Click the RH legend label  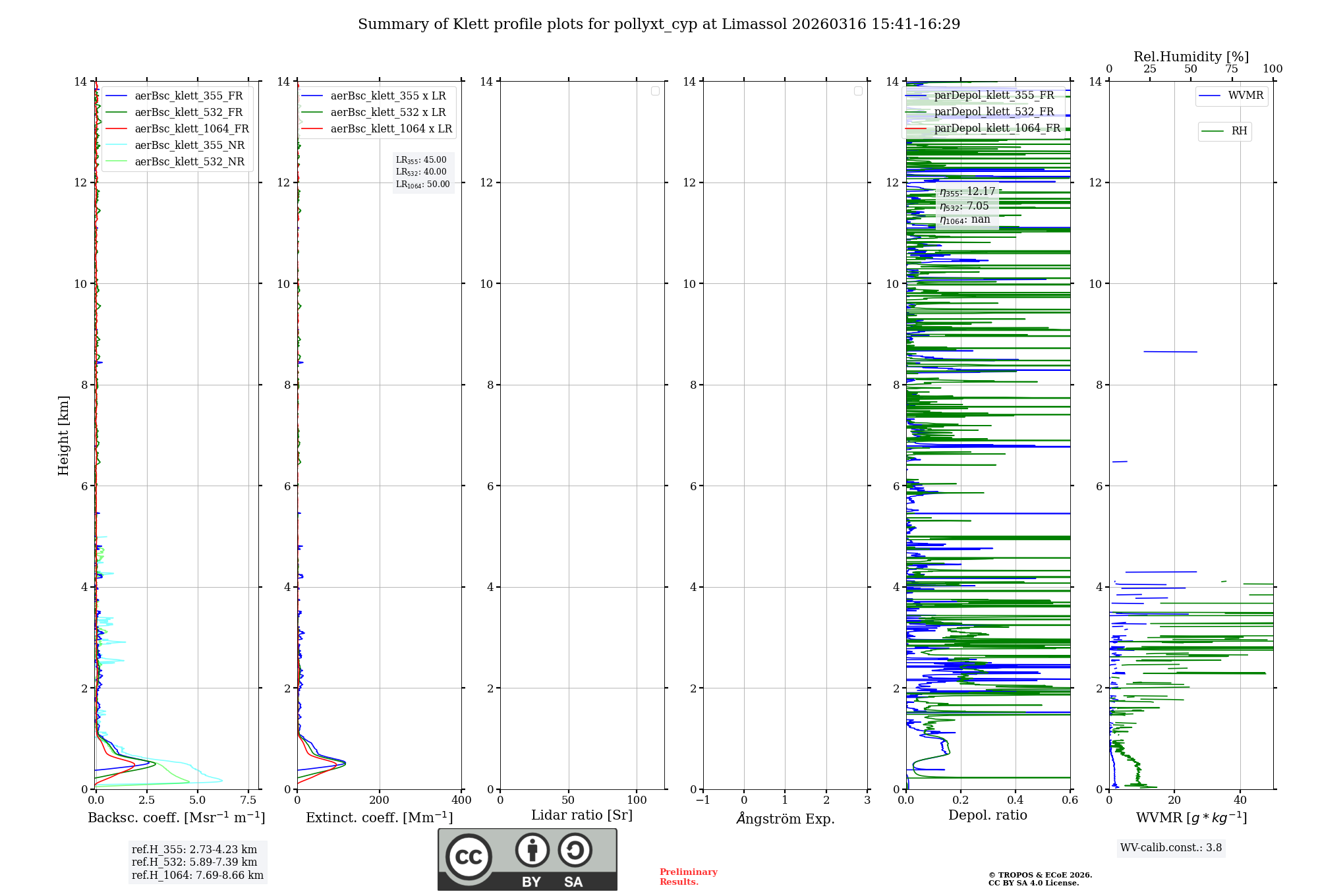point(1238,131)
